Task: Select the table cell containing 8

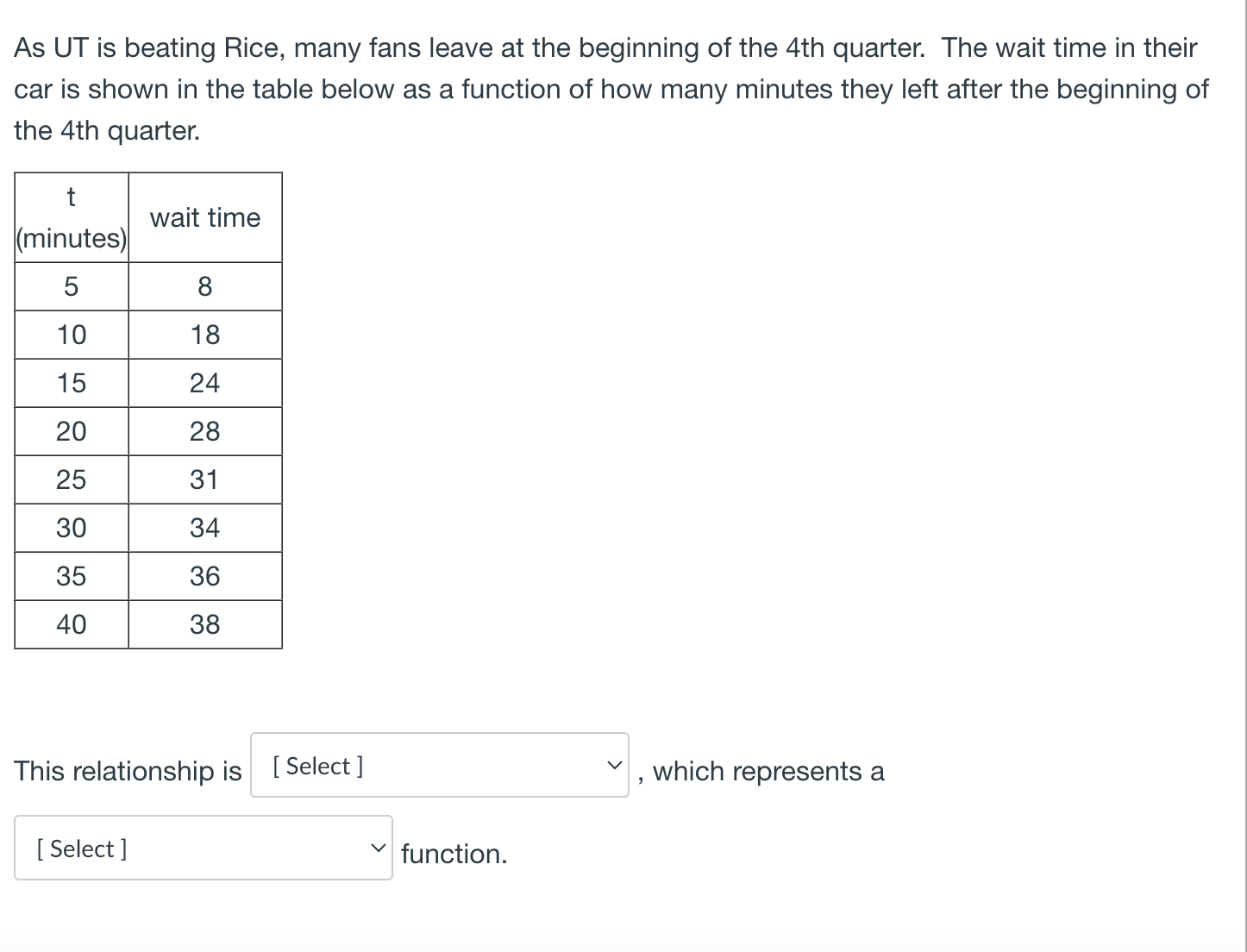Action: point(205,286)
